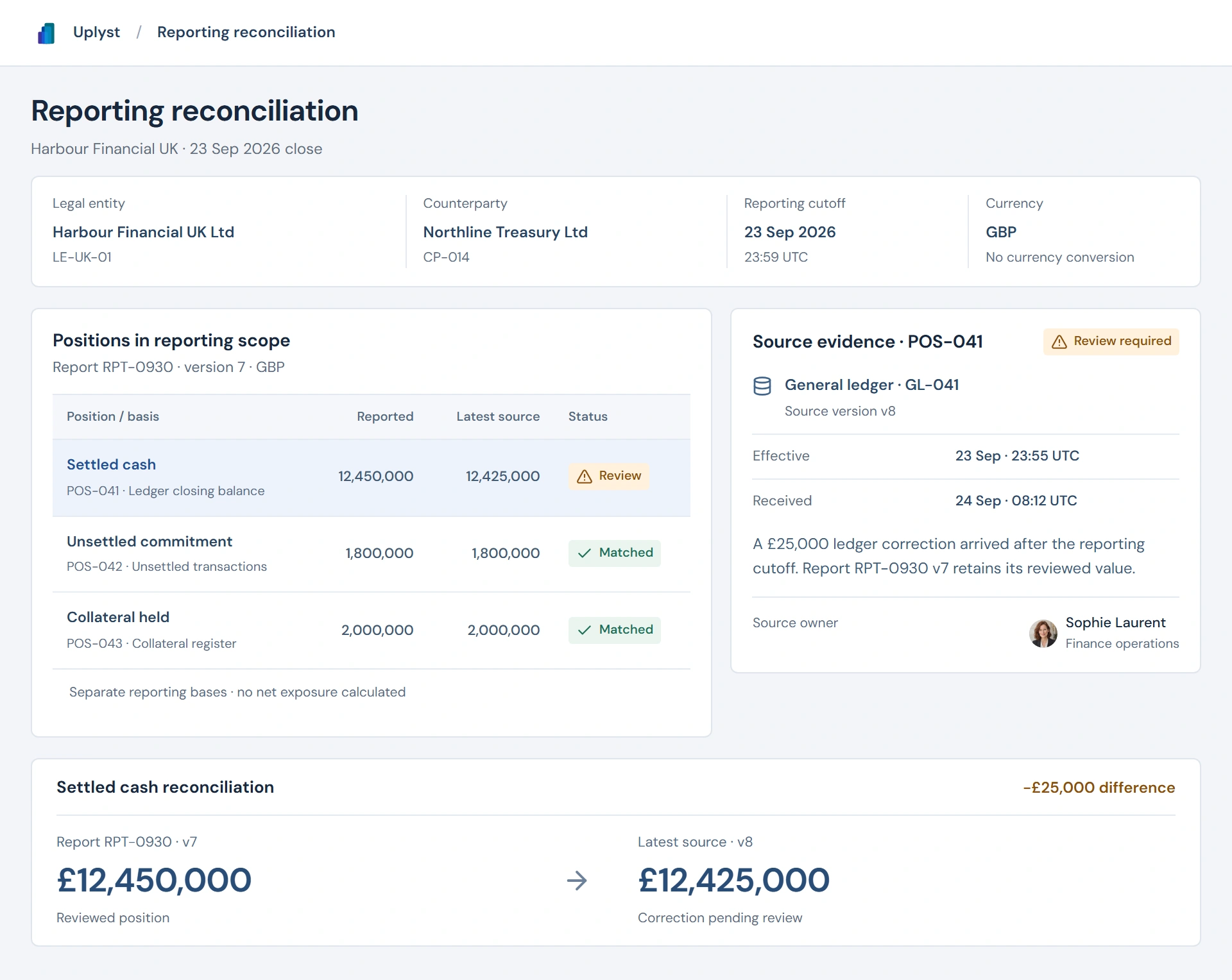
Task: Click Unsettled commitment reported value 1,800,000
Action: point(379,553)
